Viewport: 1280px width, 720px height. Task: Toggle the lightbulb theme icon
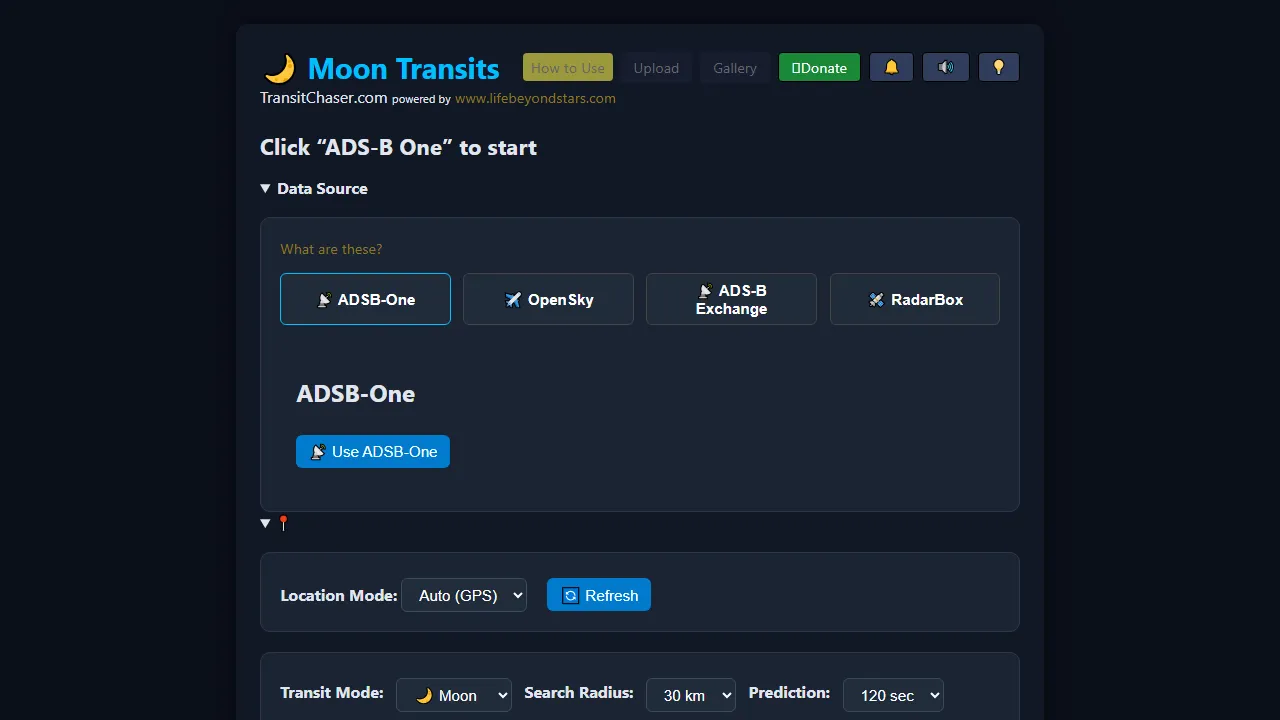998,67
